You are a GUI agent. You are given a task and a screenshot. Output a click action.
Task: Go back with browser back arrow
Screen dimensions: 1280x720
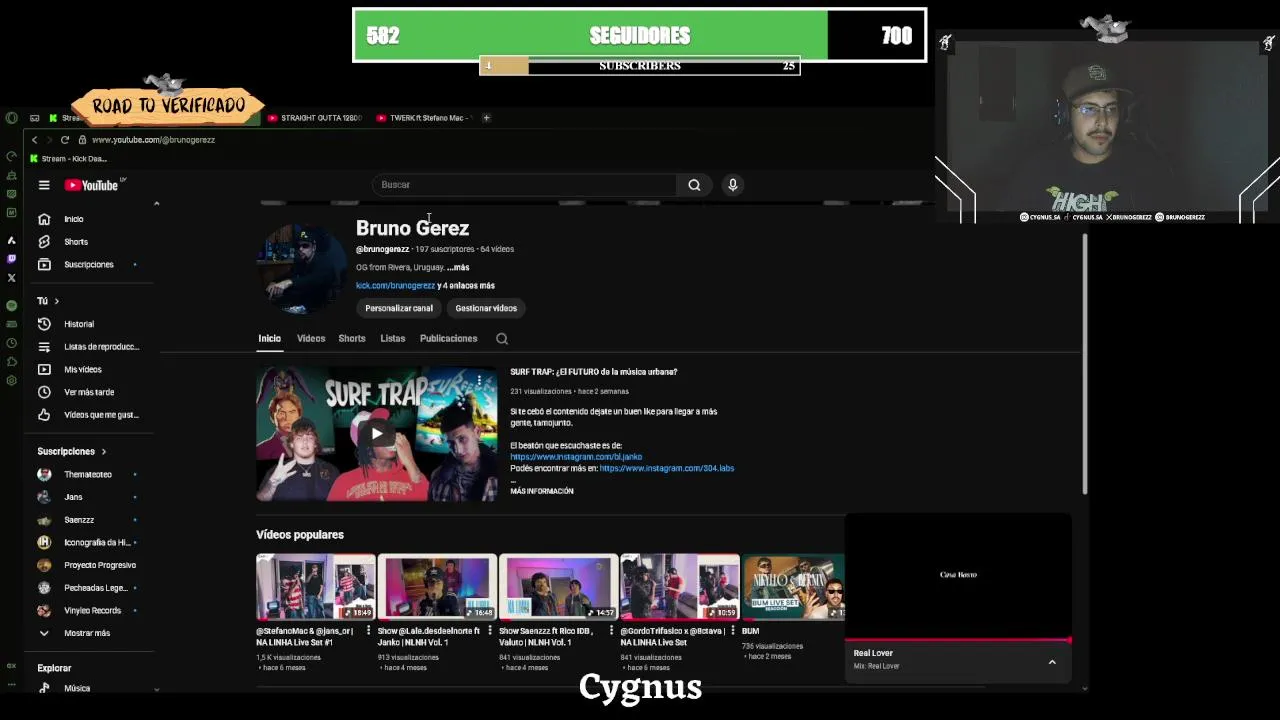coord(34,140)
